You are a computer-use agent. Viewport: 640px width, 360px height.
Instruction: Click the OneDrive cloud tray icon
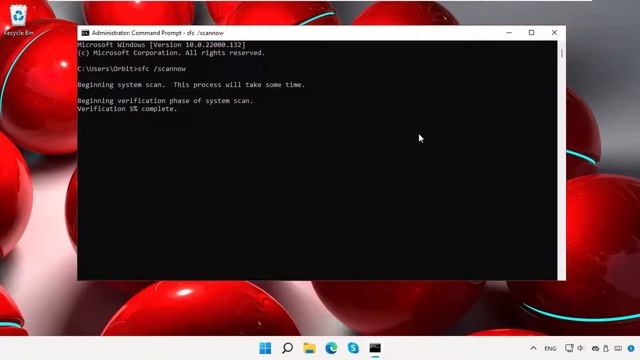pyautogui.click(x=596, y=349)
